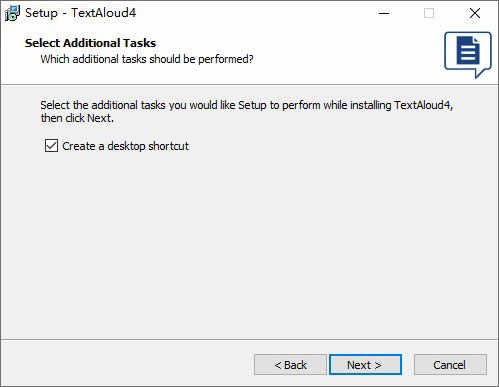Close the TextAloud4 Setup window
Image resolution: width=499 pixels, height=387 pixels.
475,13
